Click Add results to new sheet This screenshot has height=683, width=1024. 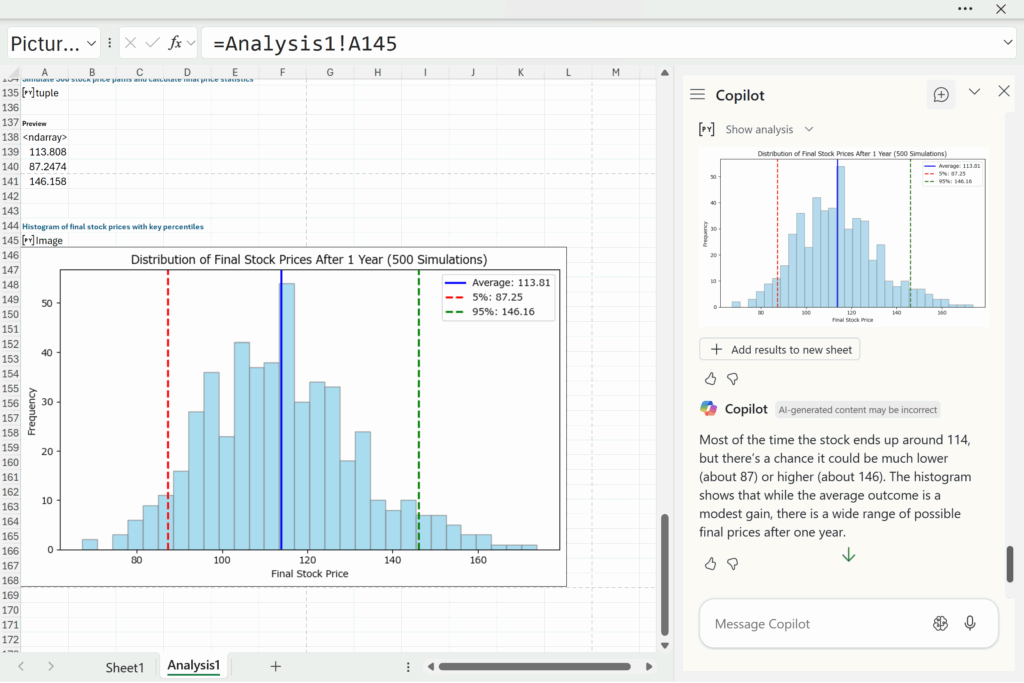click(x=779, y=350)
